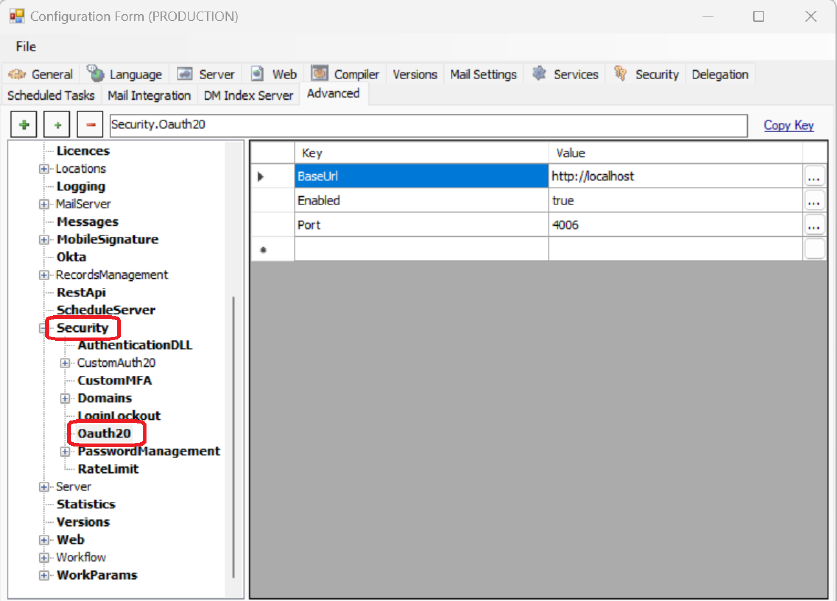Image resolution: width=837 pixels, height=601 pixels.
Task: Expand the Locations tree node
Action: click(44, 169)
